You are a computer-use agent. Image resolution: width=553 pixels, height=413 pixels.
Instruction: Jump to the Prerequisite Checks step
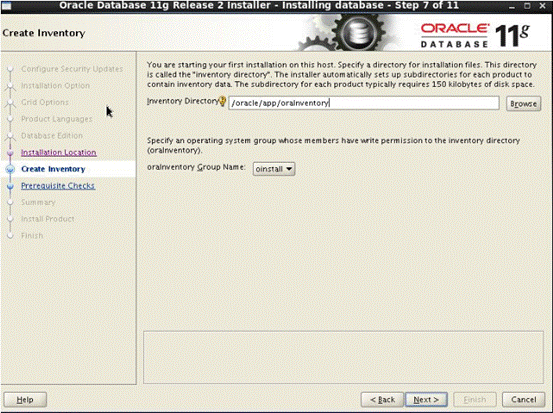tap(58, 186)
